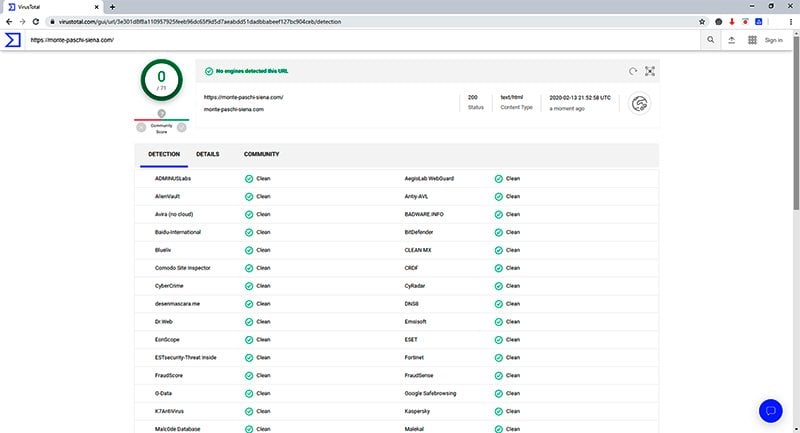The width and height of the screenshot is (800, 433).
Task: Open the Chrome three-dot menu
Action: pos(791,21)
